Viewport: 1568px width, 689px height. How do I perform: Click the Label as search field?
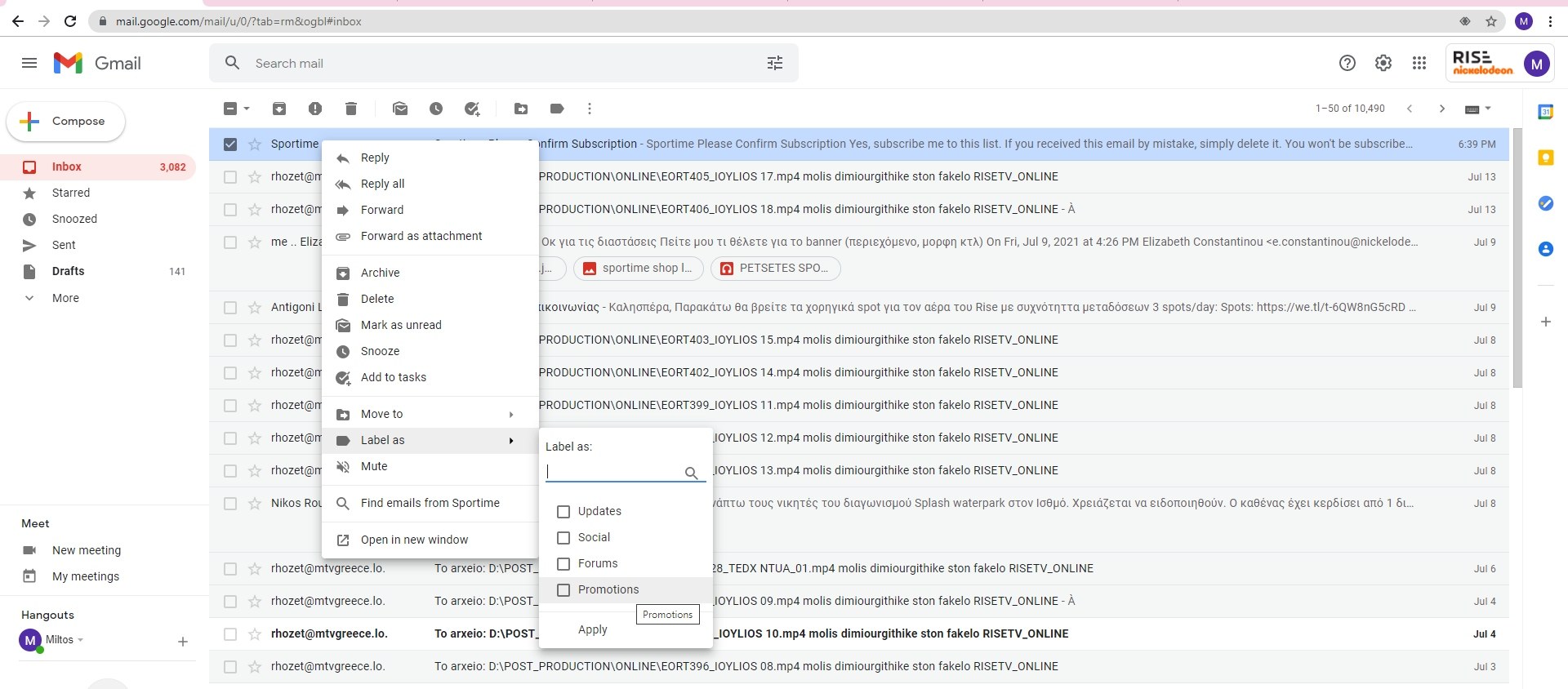(x=612, y=472)
